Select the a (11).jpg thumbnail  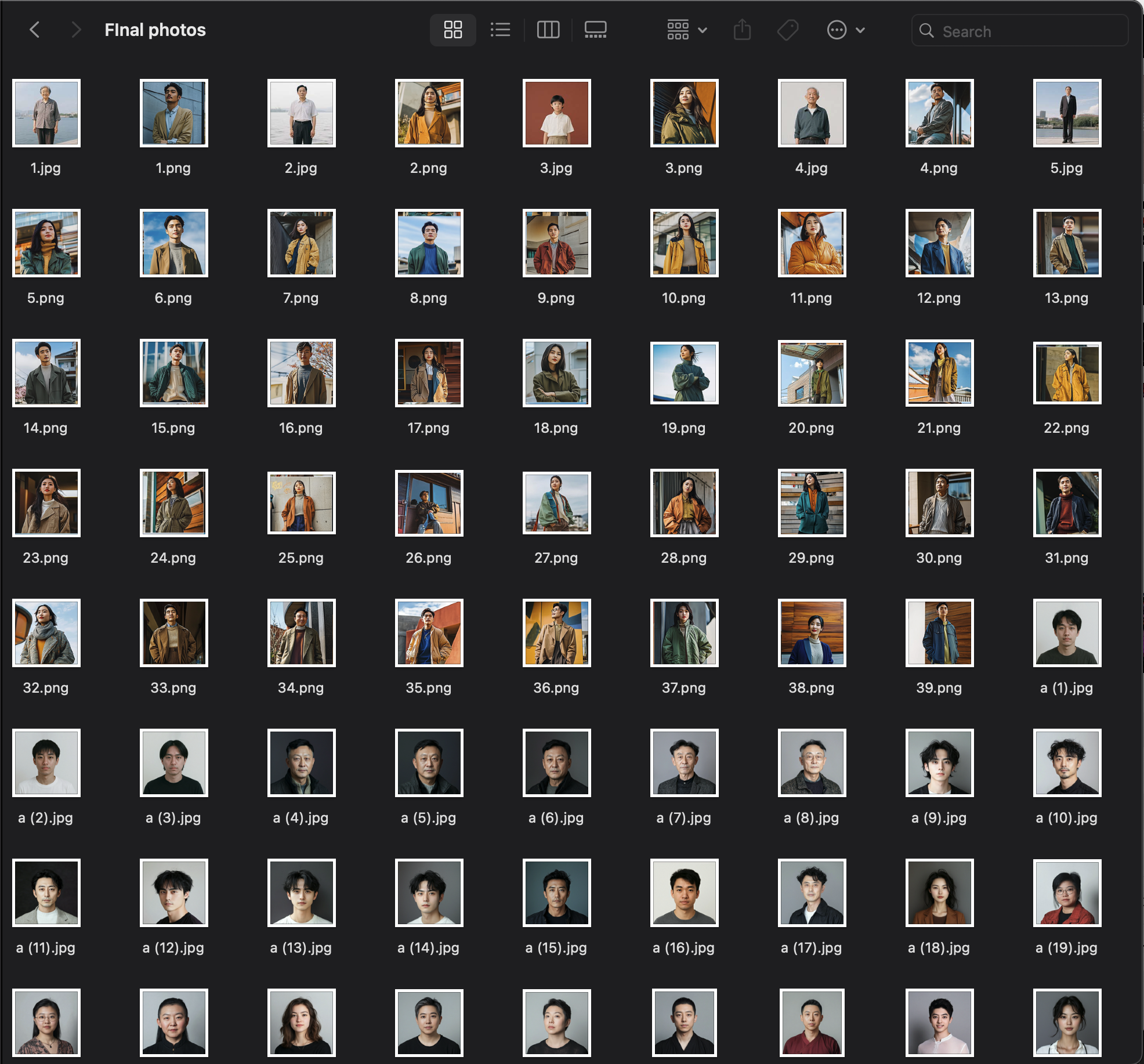tap(46, 893)
